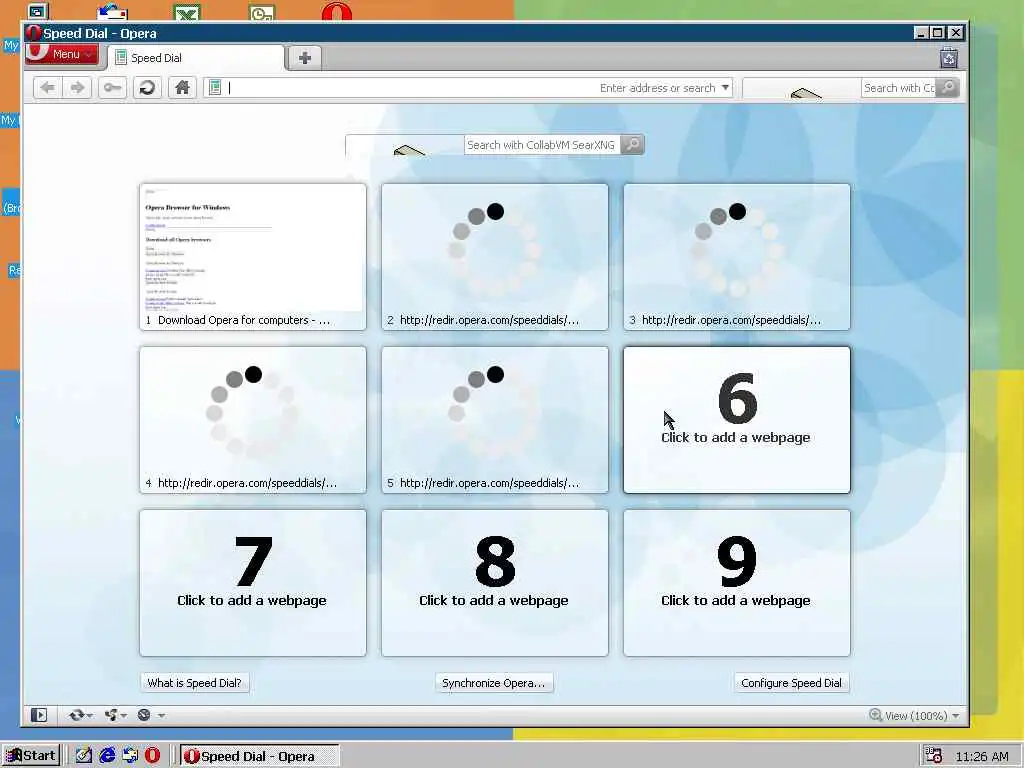Select the Speed Dial tab
This screenshot has width=1024, height=768.
click(196, 57)
